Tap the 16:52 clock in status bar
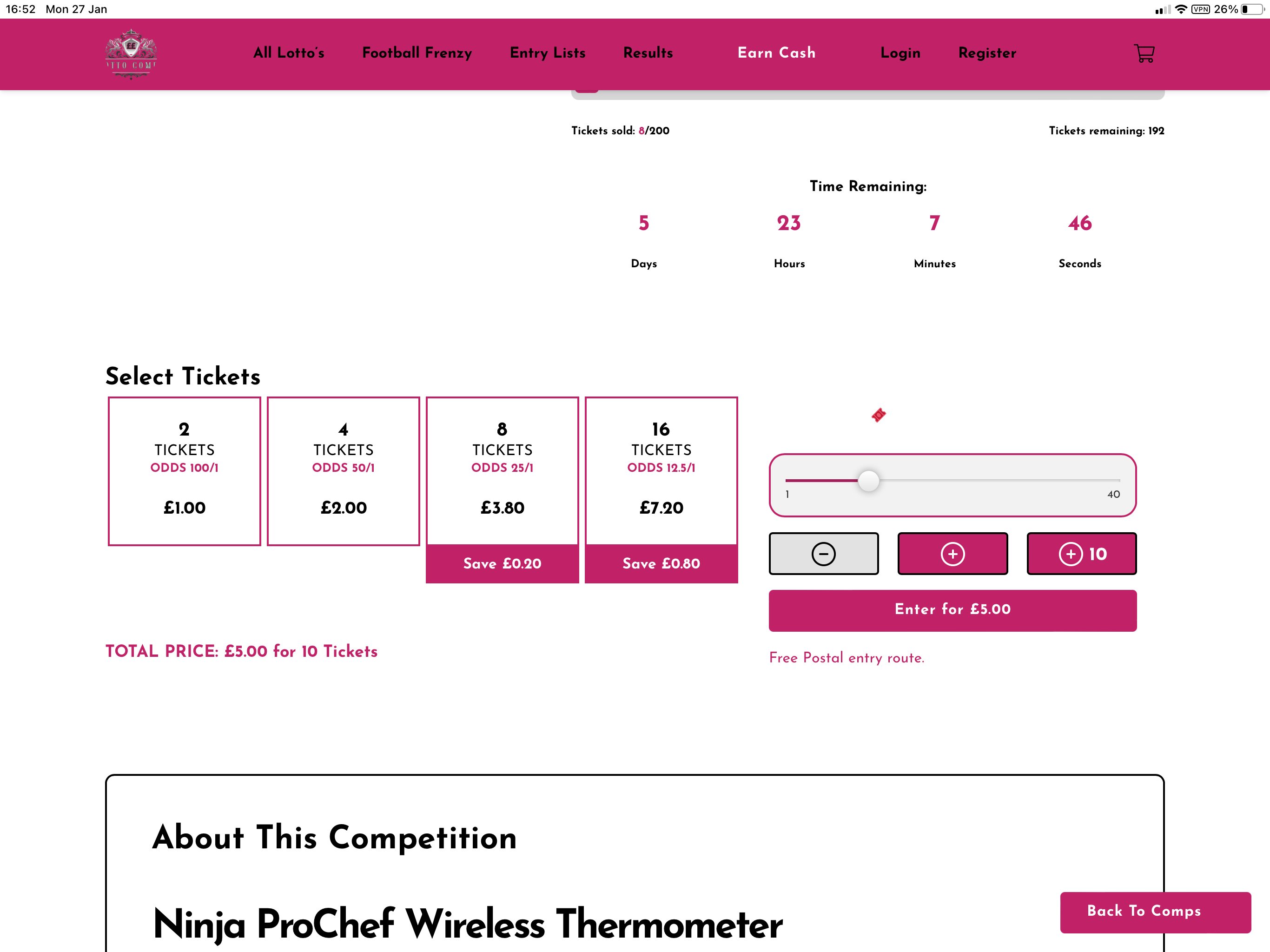 pos(20,9)
